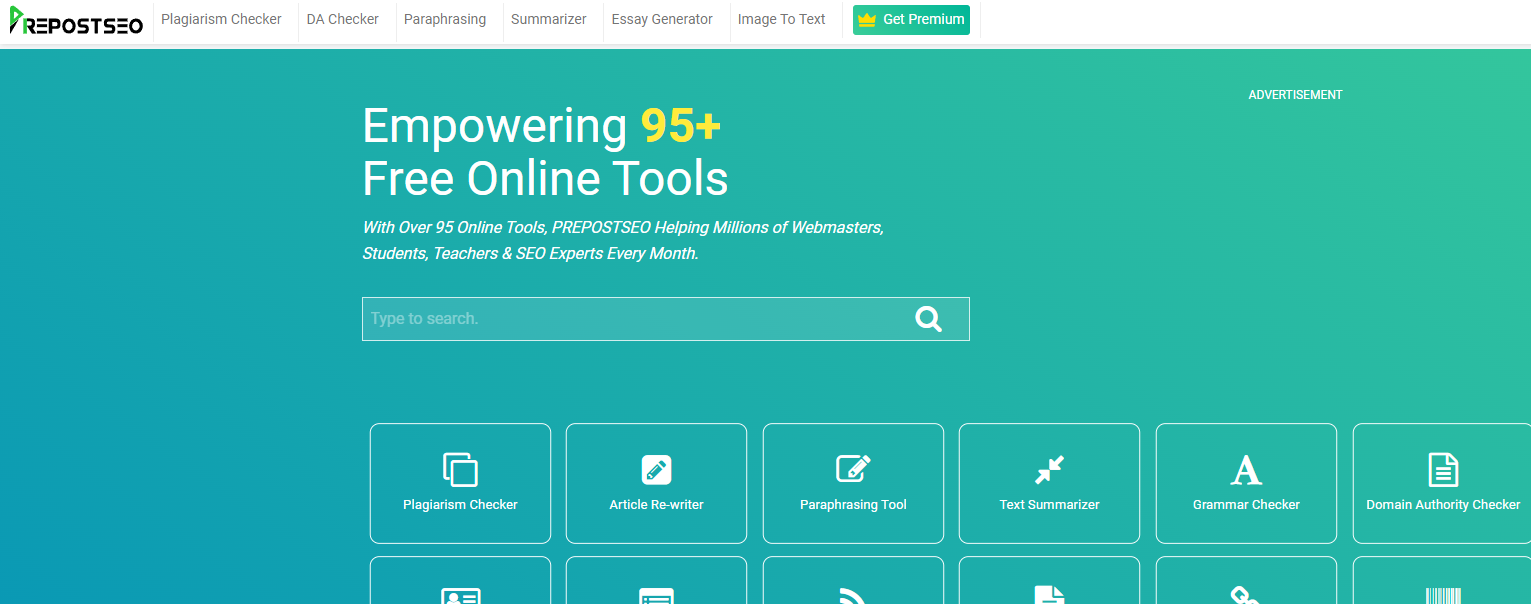Select the Paraphrasing Tool pencil icon
1531x604 pixels.
click(853, 468)
